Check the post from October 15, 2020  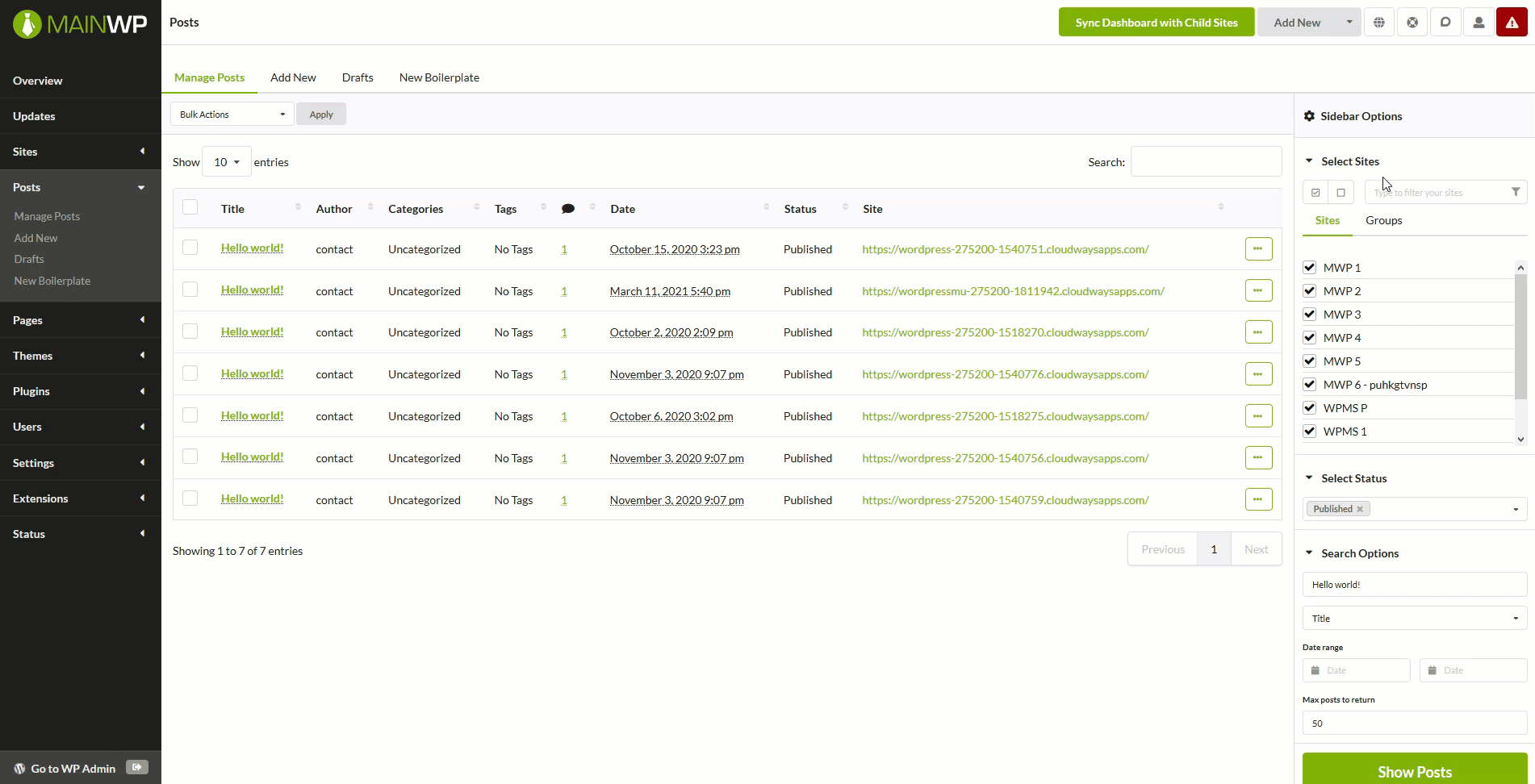point(190,248)
